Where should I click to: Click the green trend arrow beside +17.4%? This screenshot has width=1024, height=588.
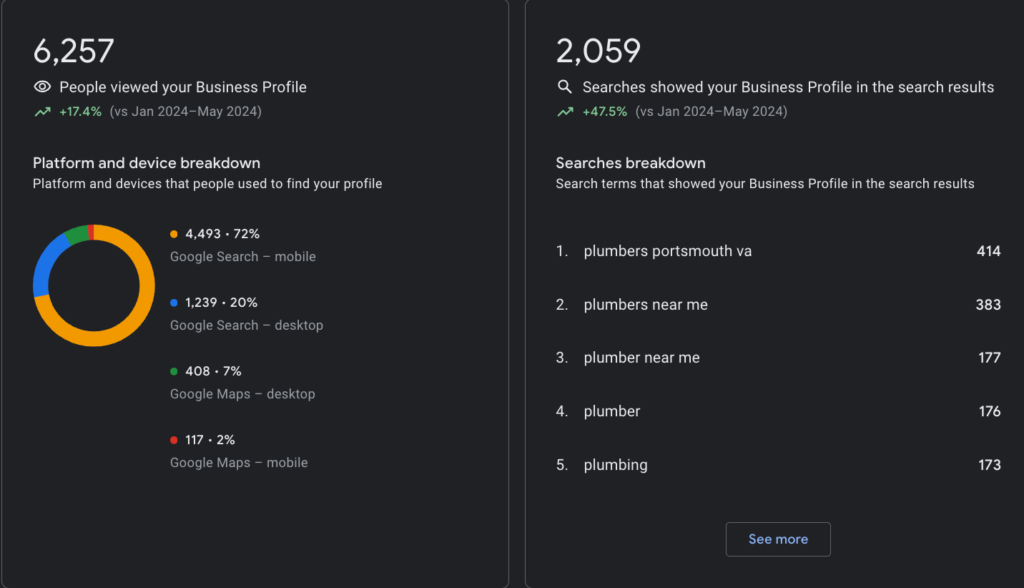(42, 112)
